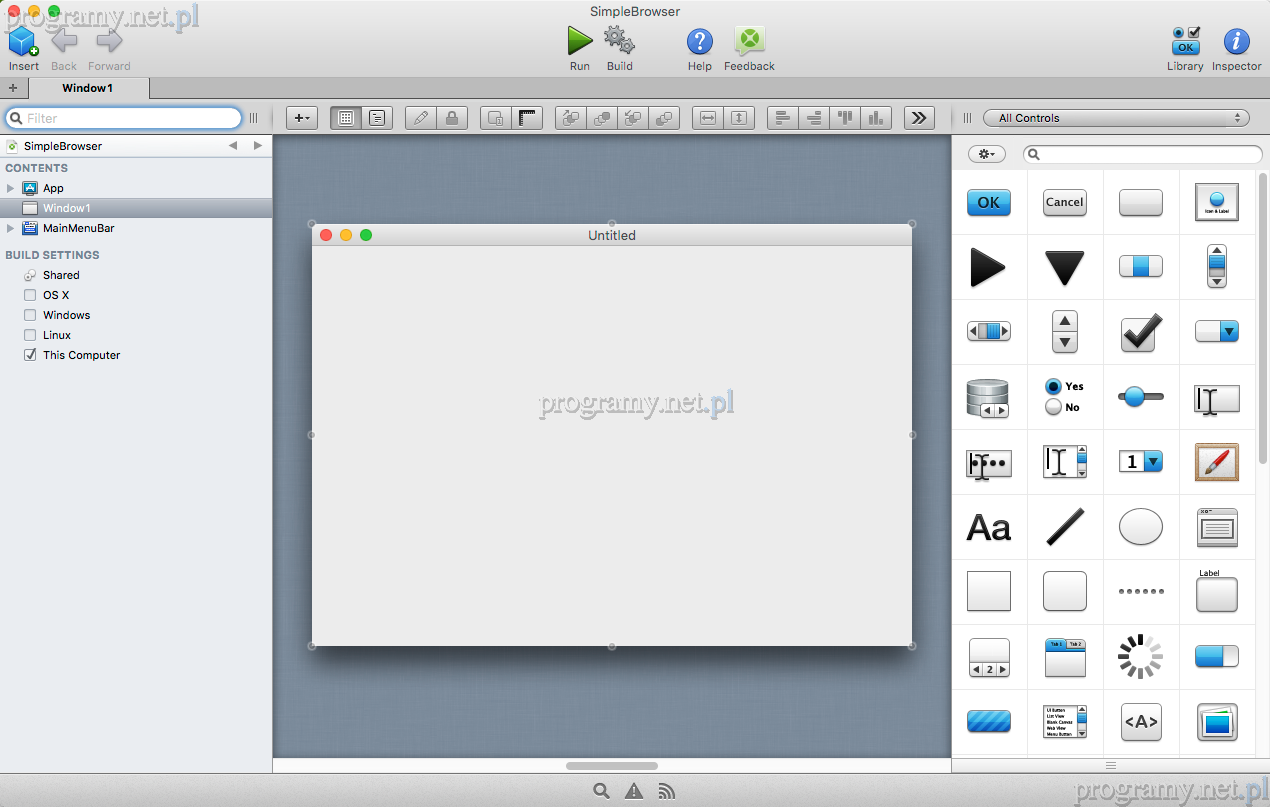The height and width of the screenshot is (807, 1270).
Task: Select the Aa label control
Action: click(988, 527)
